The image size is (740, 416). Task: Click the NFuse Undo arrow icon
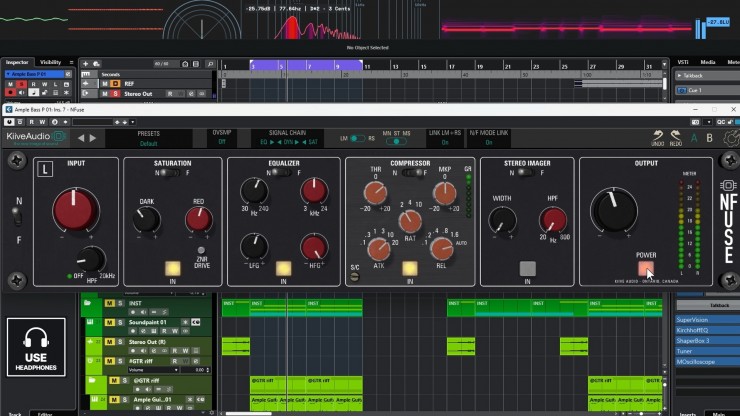[657, 138]
